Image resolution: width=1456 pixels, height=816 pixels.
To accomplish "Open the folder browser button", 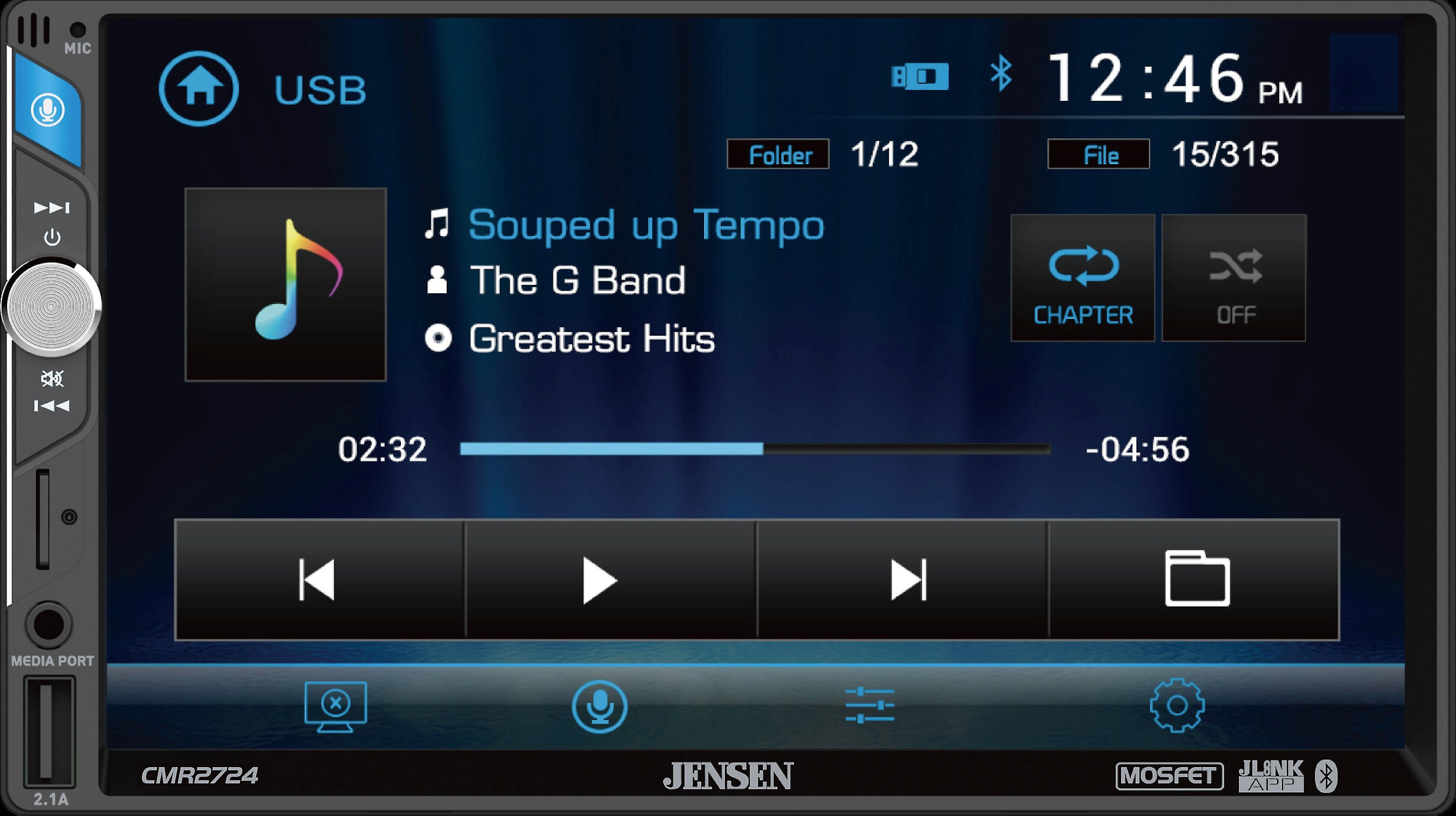I will pos(1194,580).
